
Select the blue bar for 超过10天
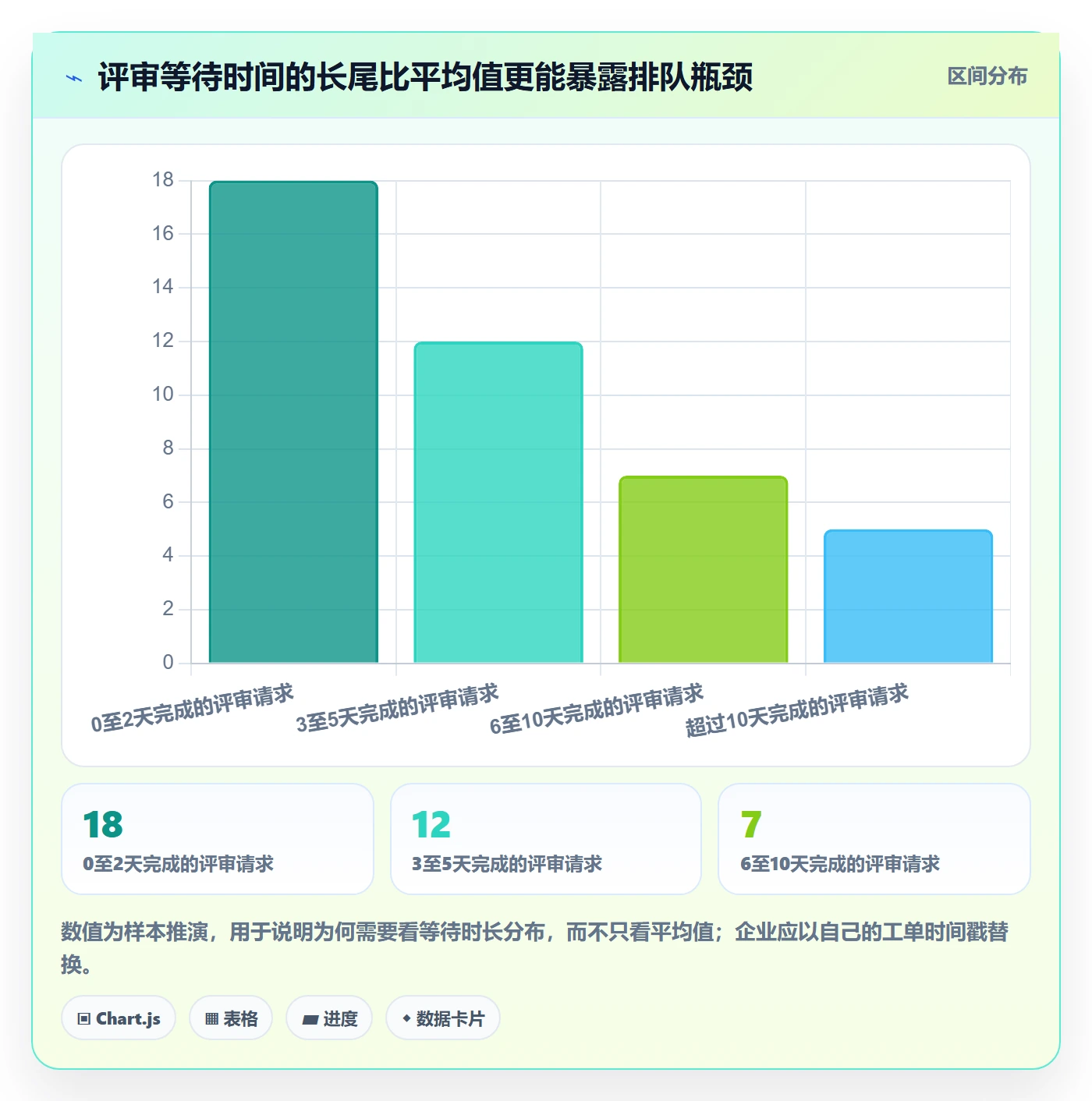(x=908, y=596)
